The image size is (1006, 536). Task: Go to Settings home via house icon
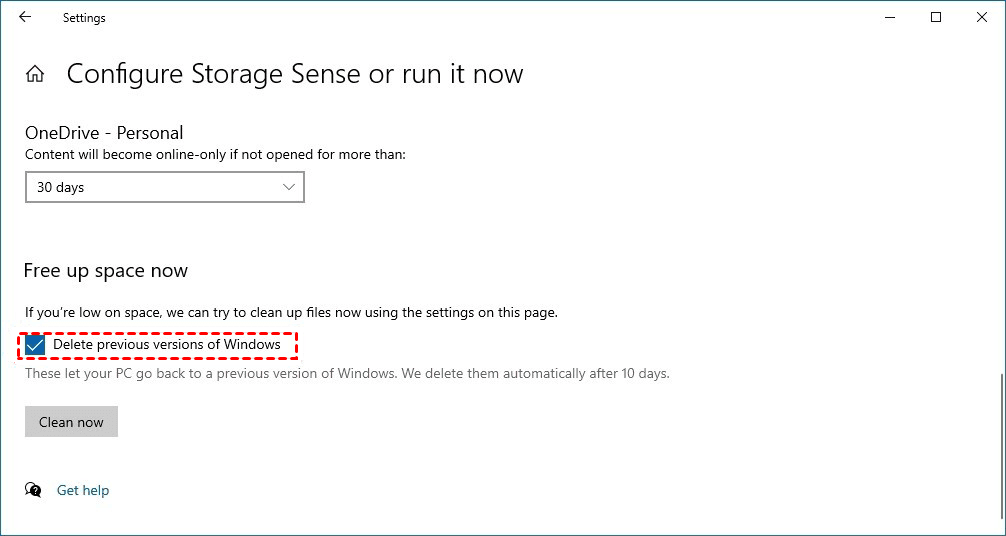(x=35, y=74)
